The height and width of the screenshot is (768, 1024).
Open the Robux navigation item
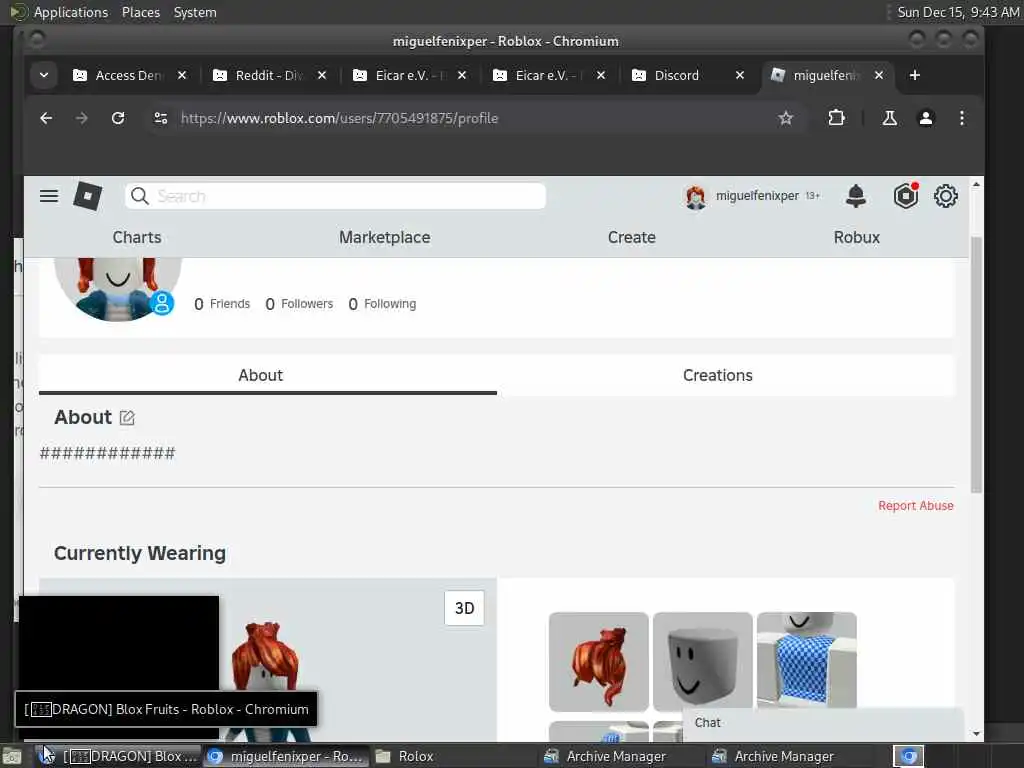tap(857, 237)
